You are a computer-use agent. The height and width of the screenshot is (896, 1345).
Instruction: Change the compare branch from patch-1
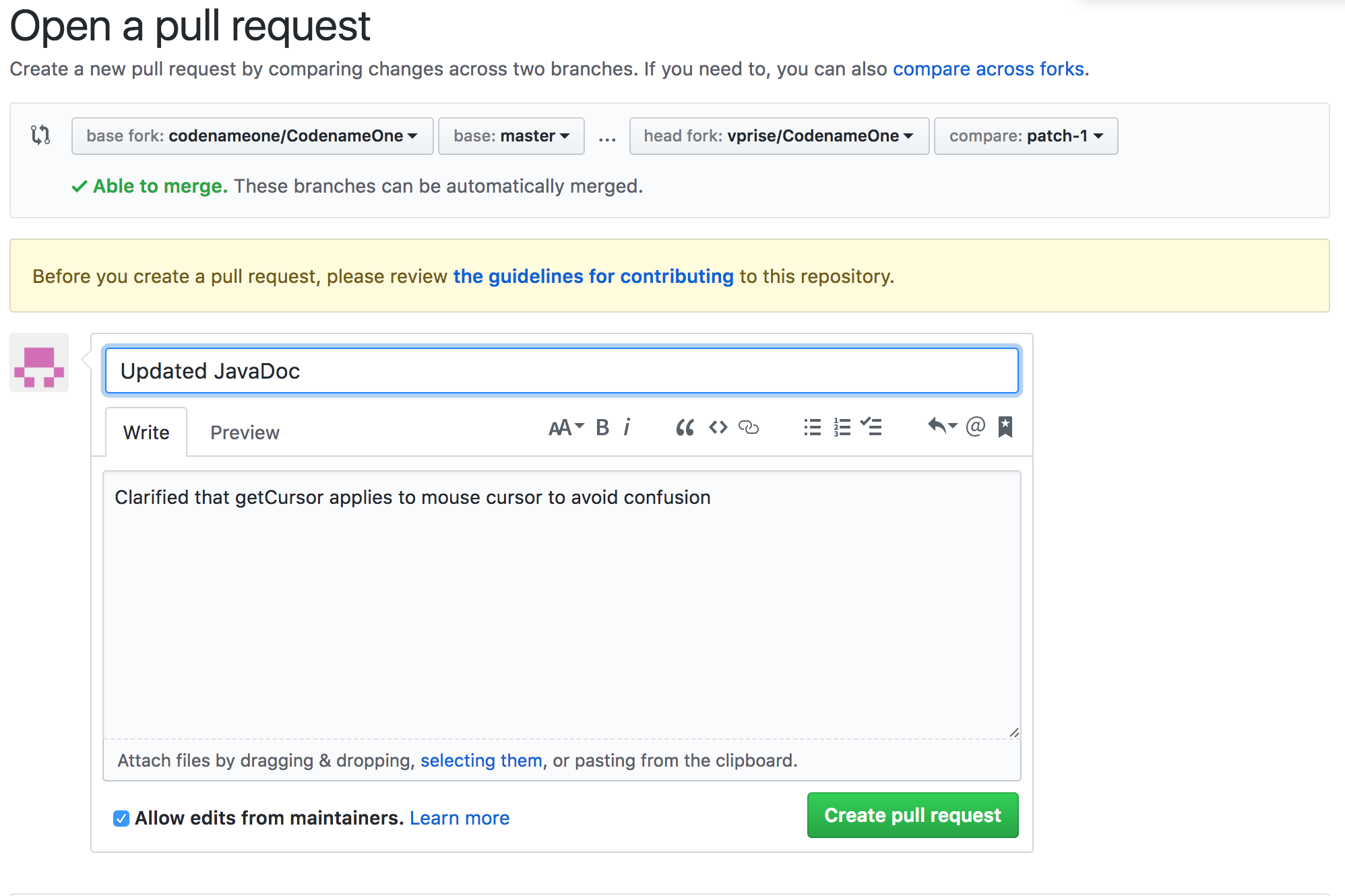point(1025,135)
